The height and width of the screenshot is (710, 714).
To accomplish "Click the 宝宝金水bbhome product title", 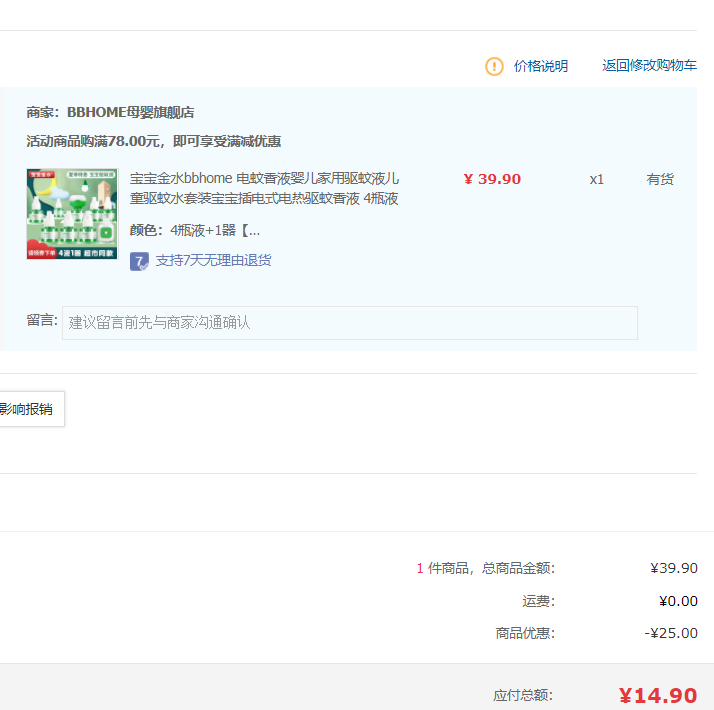I will [264, 188].
